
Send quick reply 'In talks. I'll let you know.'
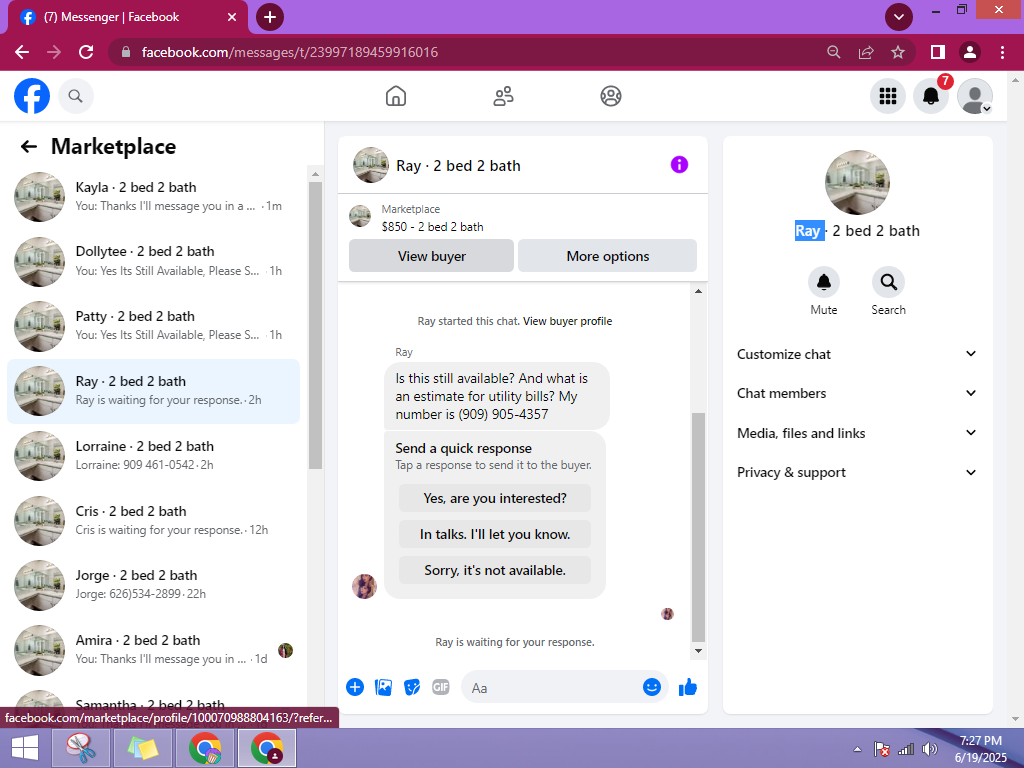tap(495, 534)
